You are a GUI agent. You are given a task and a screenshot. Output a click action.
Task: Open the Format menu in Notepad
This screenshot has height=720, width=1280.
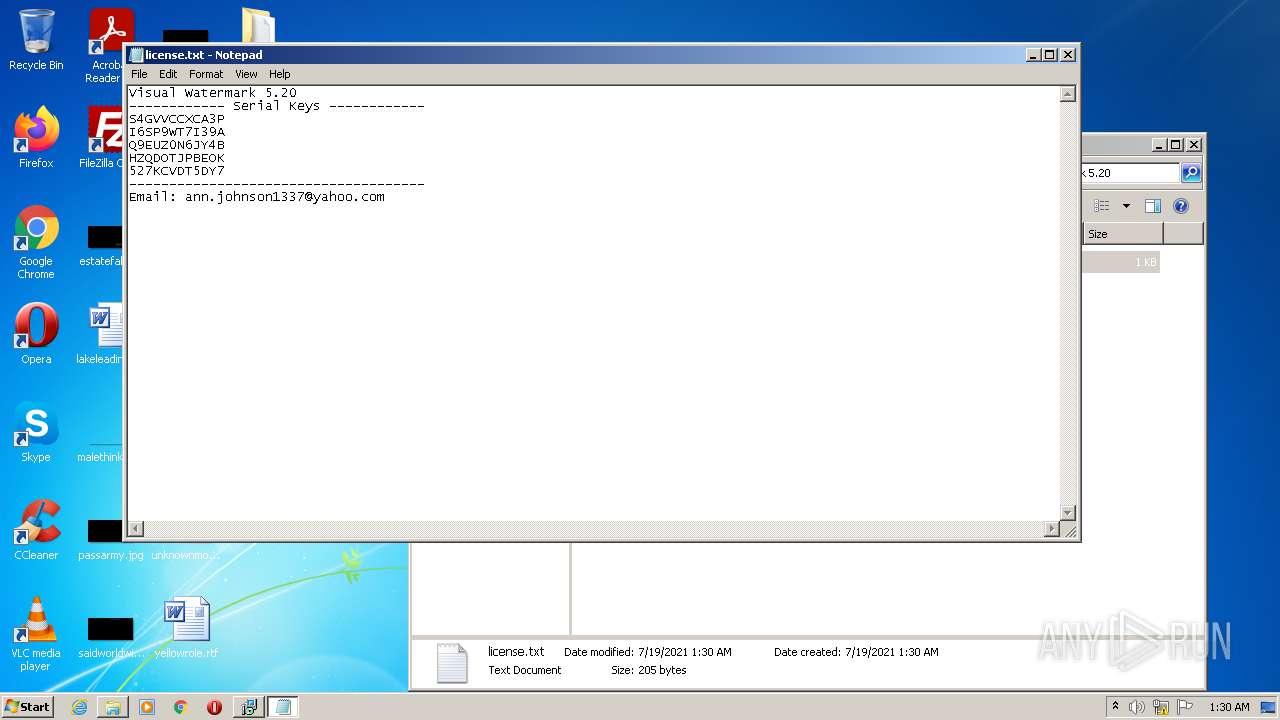pyautogui.click(x=206, y=74)
